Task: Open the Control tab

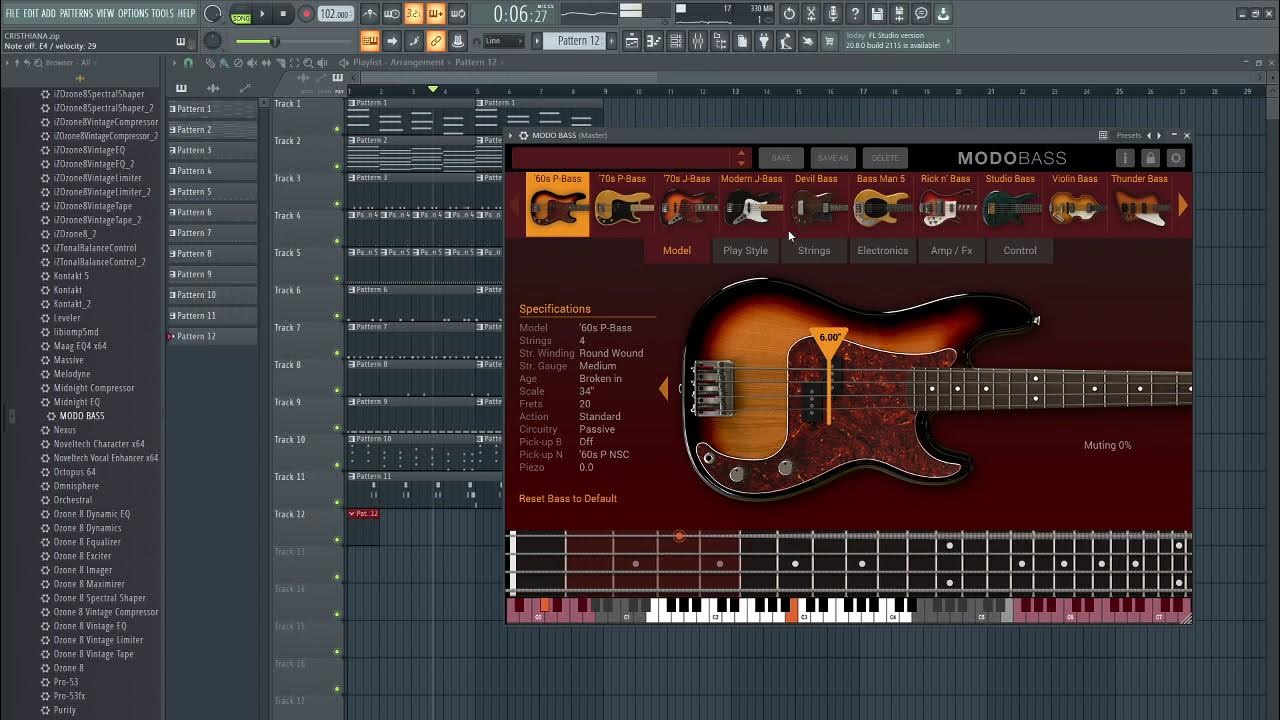Action: pos(1020,250)
